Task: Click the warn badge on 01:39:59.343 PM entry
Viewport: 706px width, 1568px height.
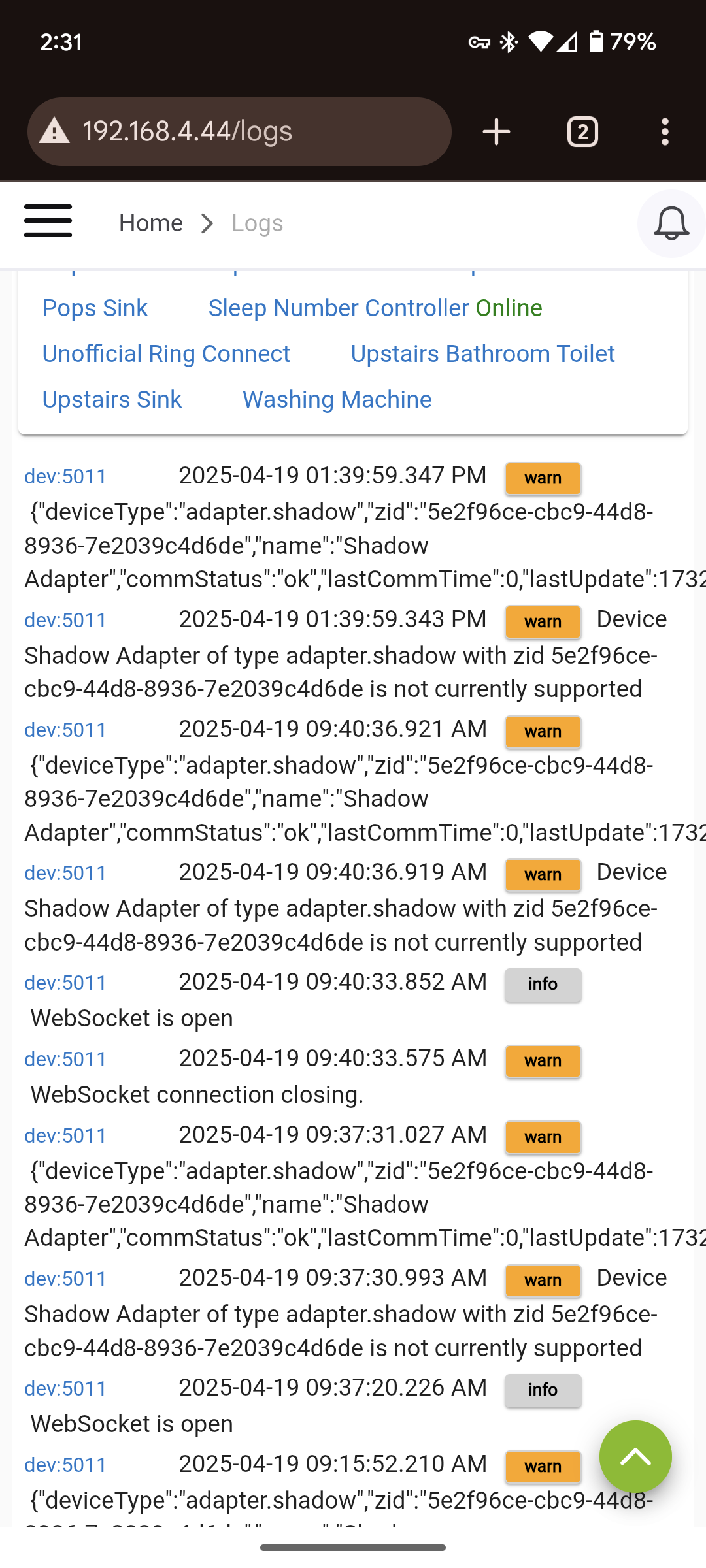Action: tap(543, 621)
